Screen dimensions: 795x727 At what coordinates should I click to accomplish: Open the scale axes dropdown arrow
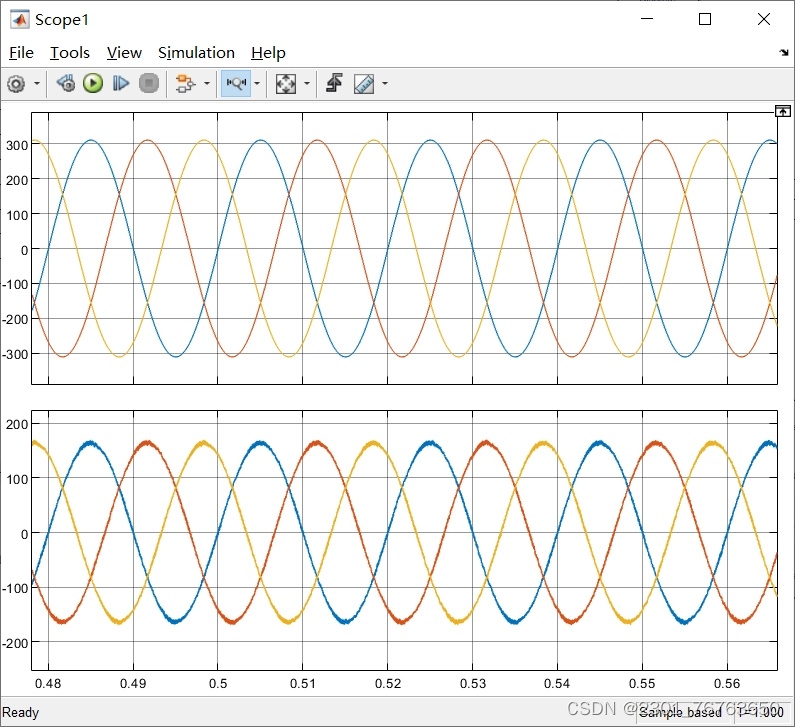click(x=306, y=84)
